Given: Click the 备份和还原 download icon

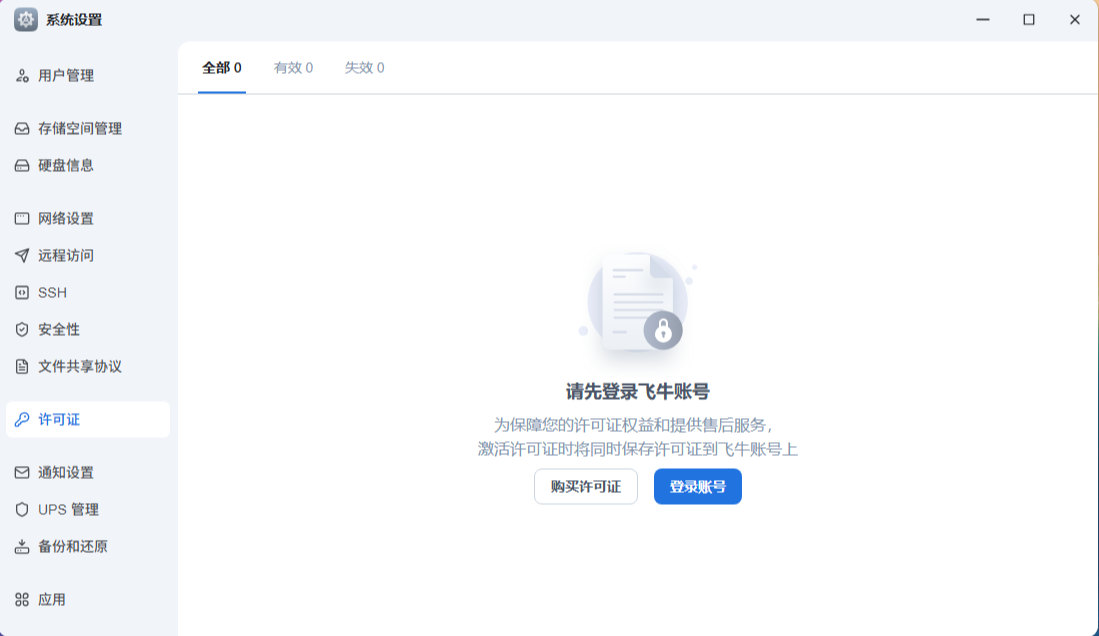Looking at the screenshot, I should coord(22,547).
